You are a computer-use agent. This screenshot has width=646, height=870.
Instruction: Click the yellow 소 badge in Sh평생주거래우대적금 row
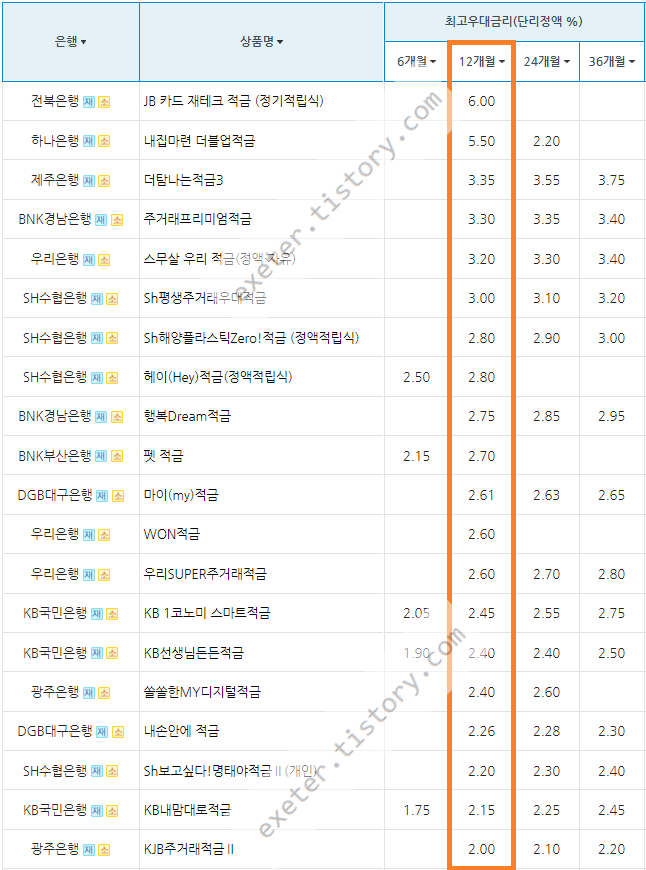pos(112,299)
